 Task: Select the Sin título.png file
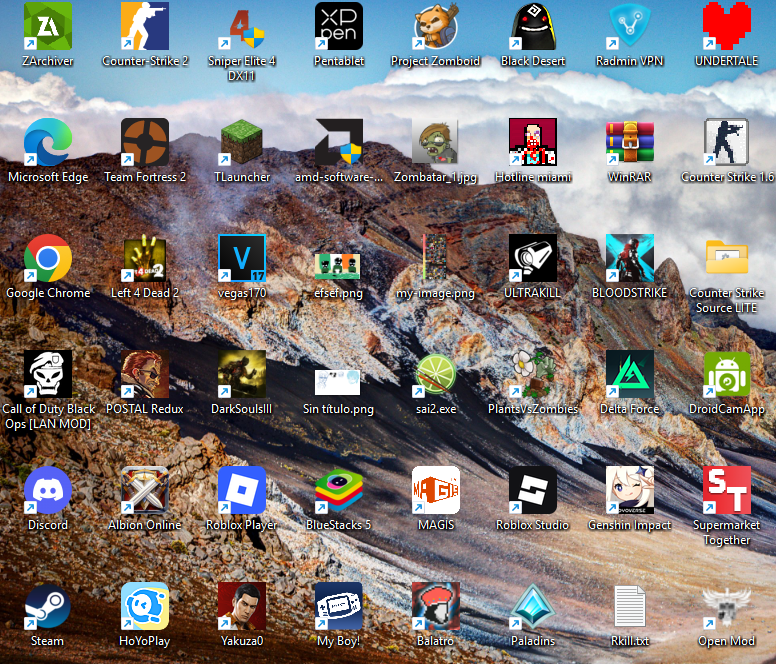click(339, 382)
